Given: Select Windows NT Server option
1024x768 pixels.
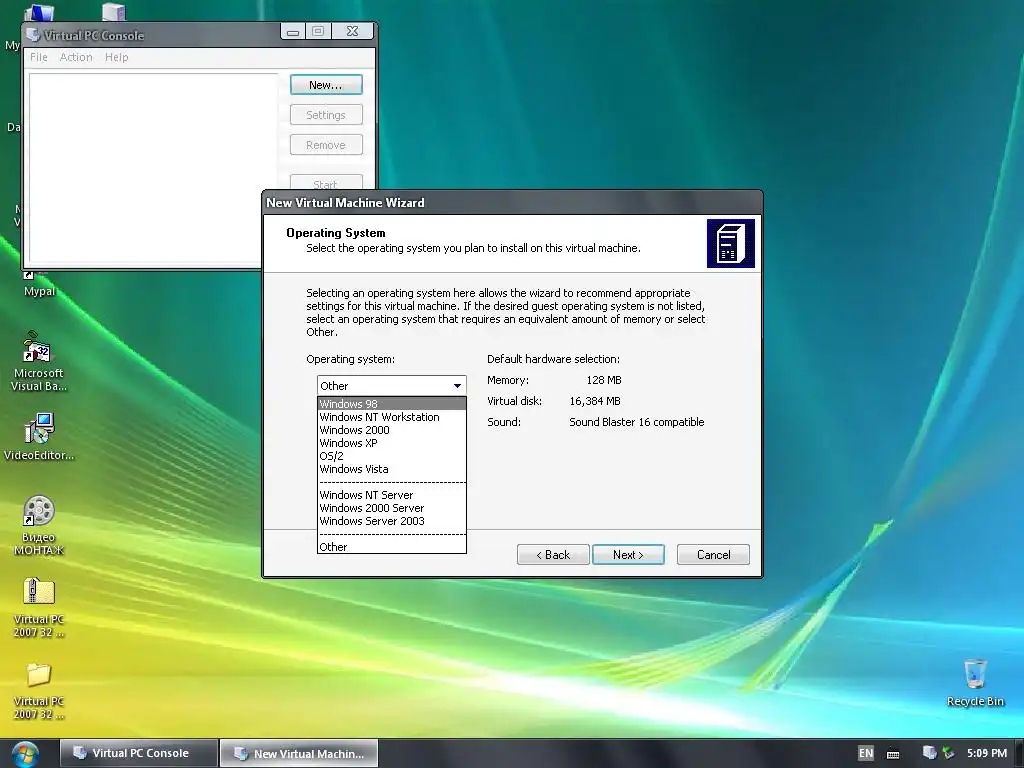Looking at the screenshot, I should (392, 495).
